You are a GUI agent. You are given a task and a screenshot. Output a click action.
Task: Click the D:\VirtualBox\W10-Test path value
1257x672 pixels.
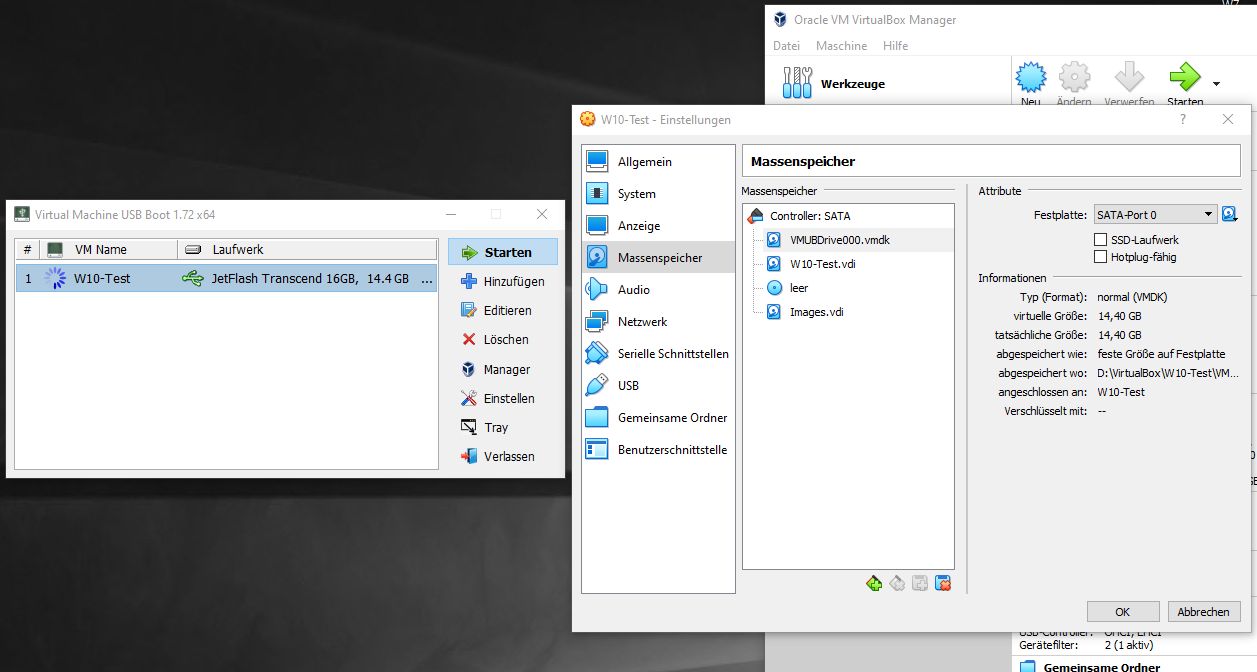point(1168,373)
